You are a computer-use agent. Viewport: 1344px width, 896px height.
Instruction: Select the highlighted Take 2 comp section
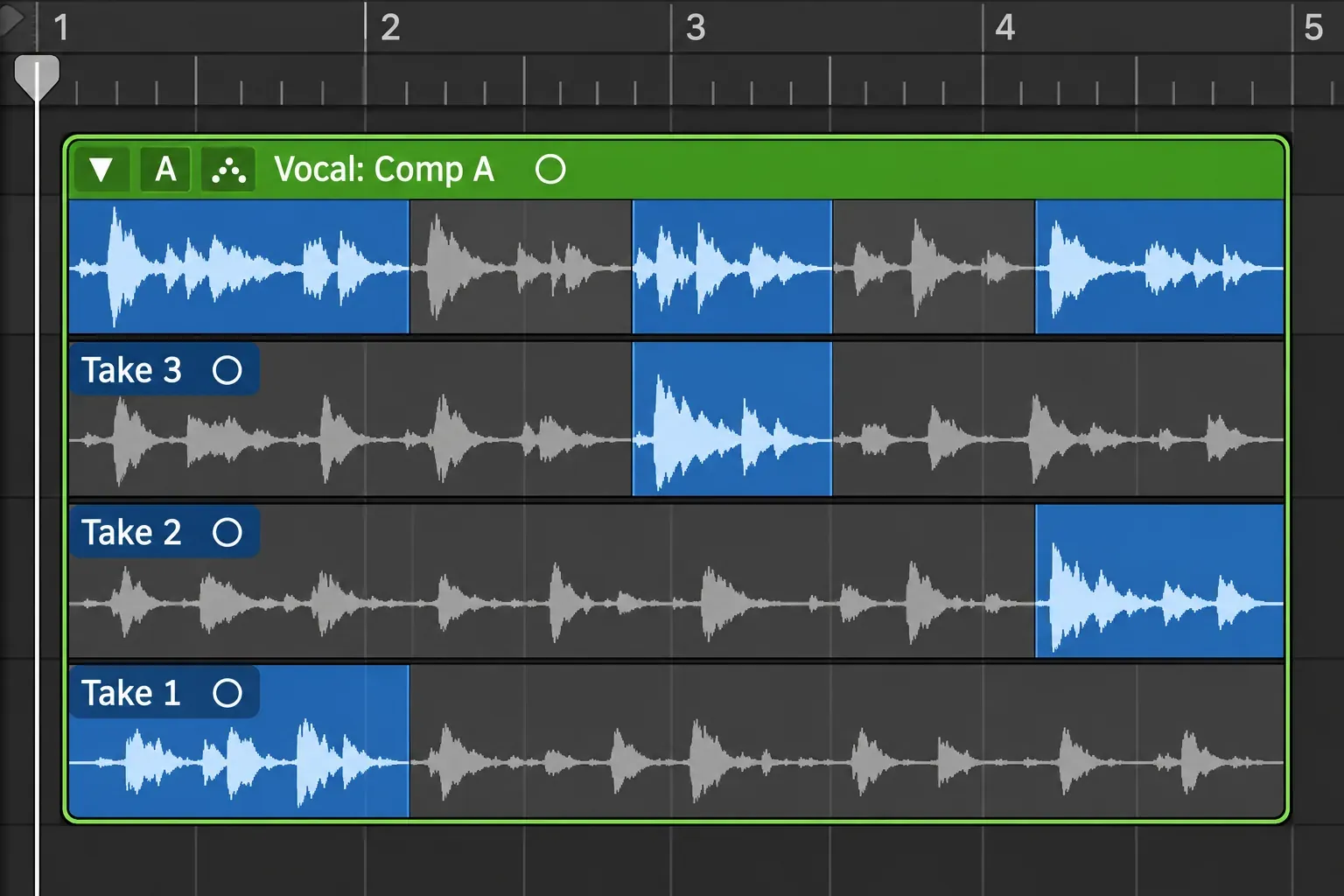1159,580
